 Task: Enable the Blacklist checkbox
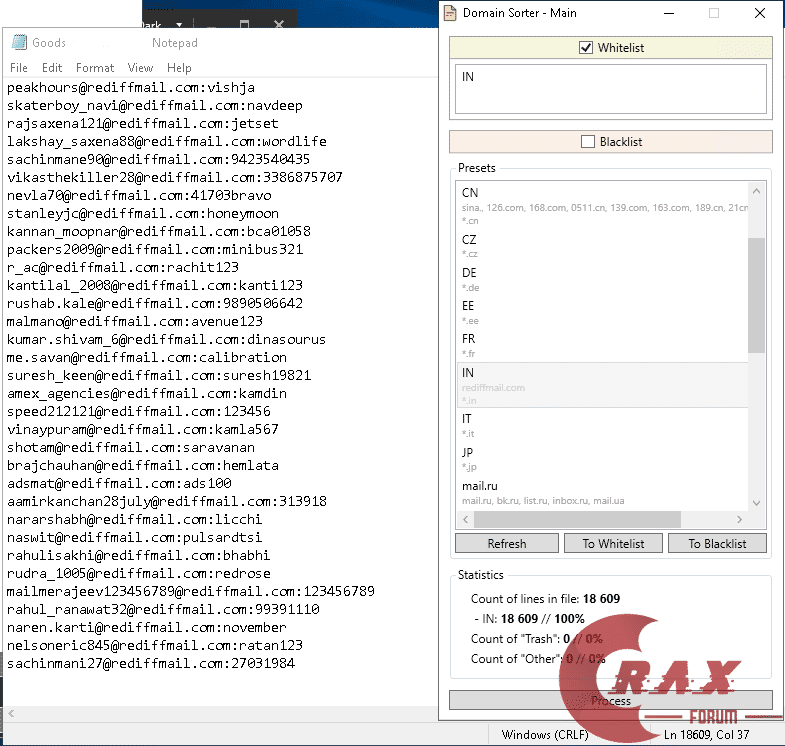(x=588, y=142)
